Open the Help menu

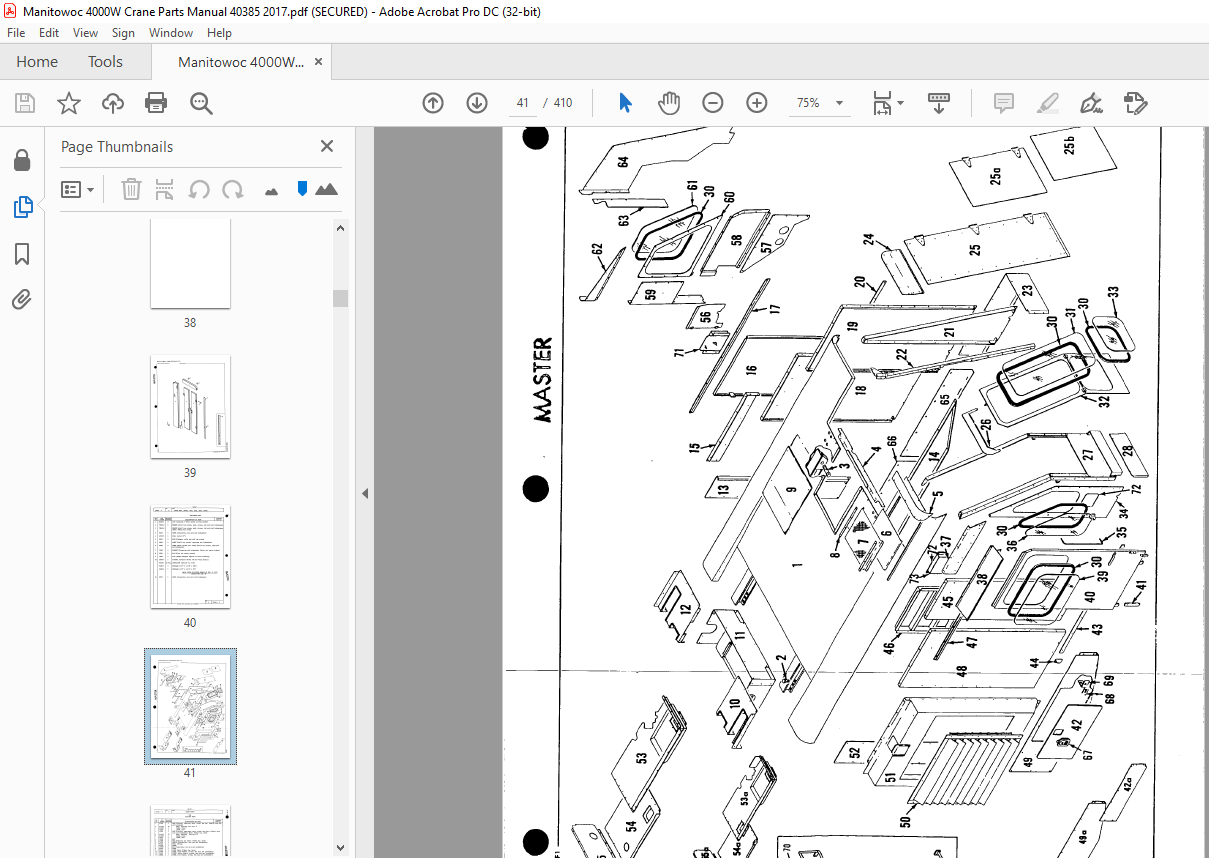219,33
